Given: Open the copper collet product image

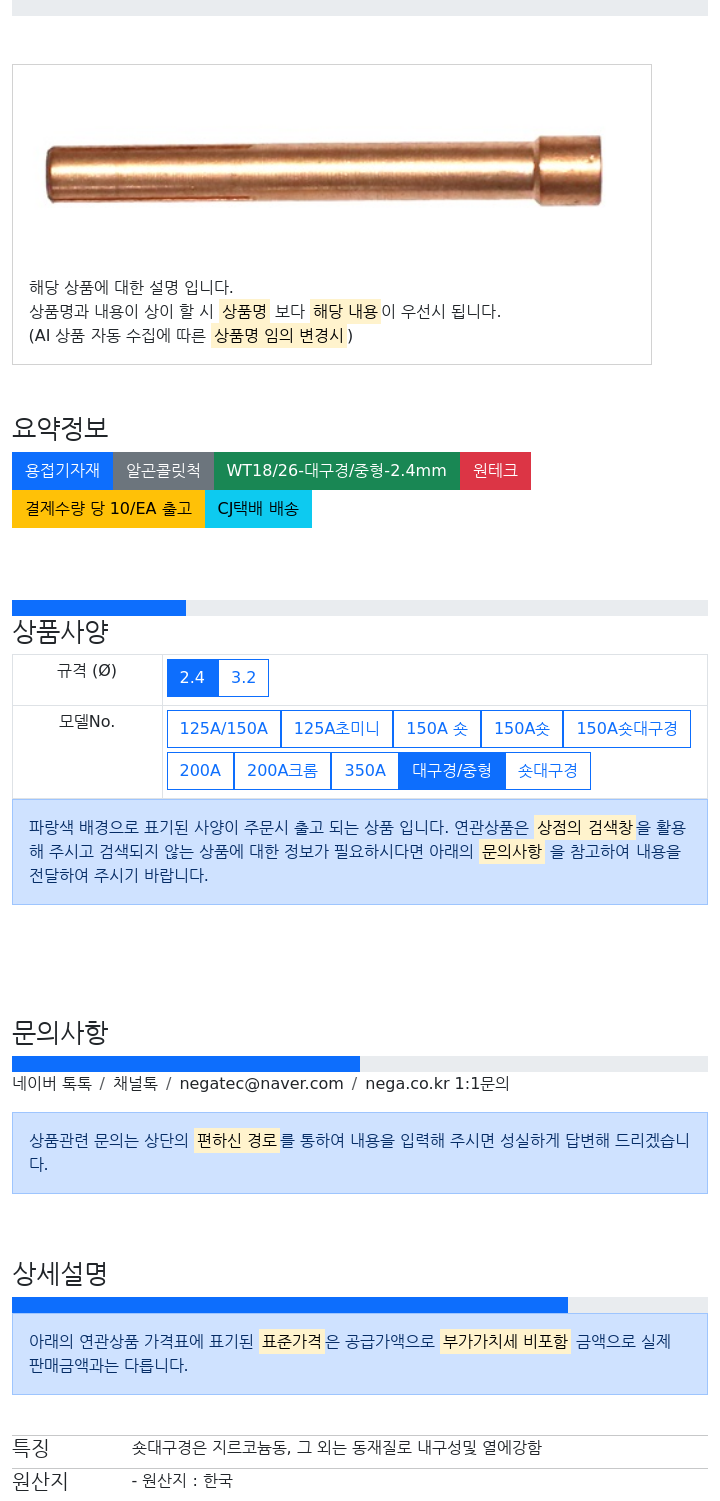Looking at the screenshot, I should pyautogui.click(x=324, y=171).
